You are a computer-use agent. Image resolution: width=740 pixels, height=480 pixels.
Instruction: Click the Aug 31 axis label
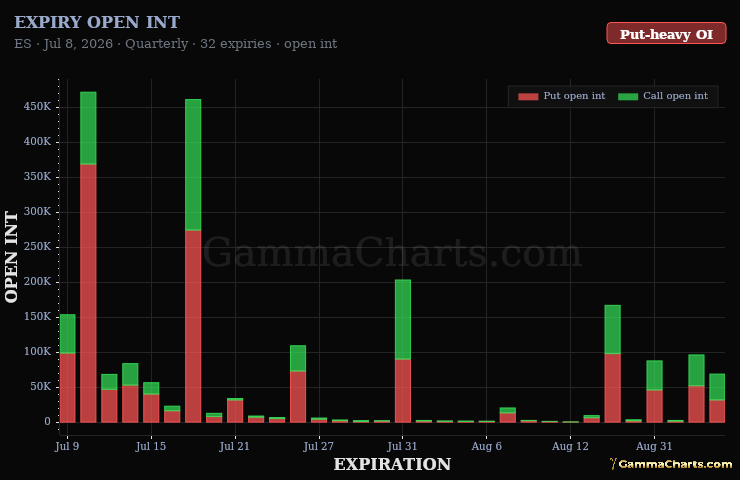[654, 446]
